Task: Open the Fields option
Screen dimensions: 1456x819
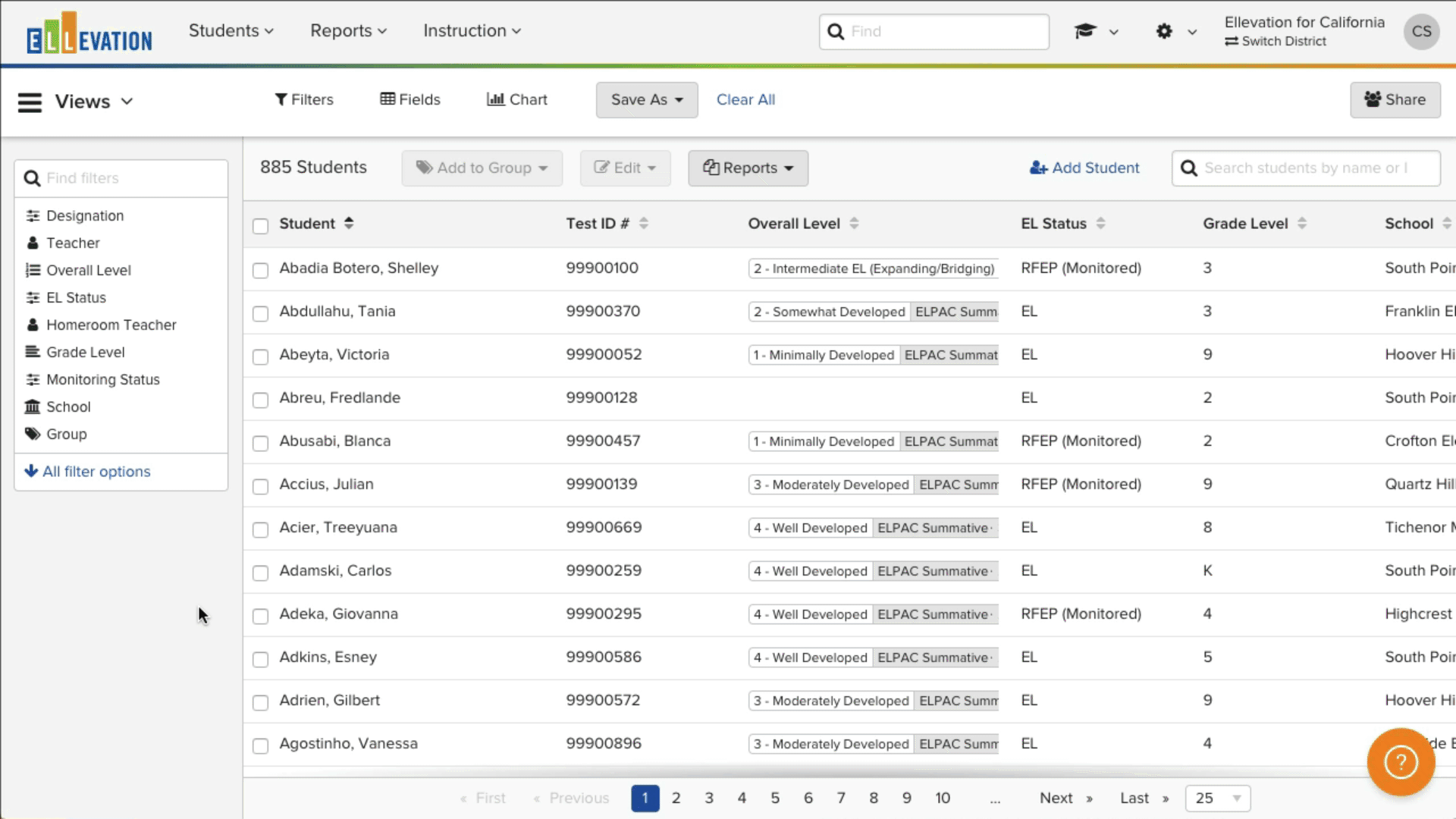Action: point(410,99)
